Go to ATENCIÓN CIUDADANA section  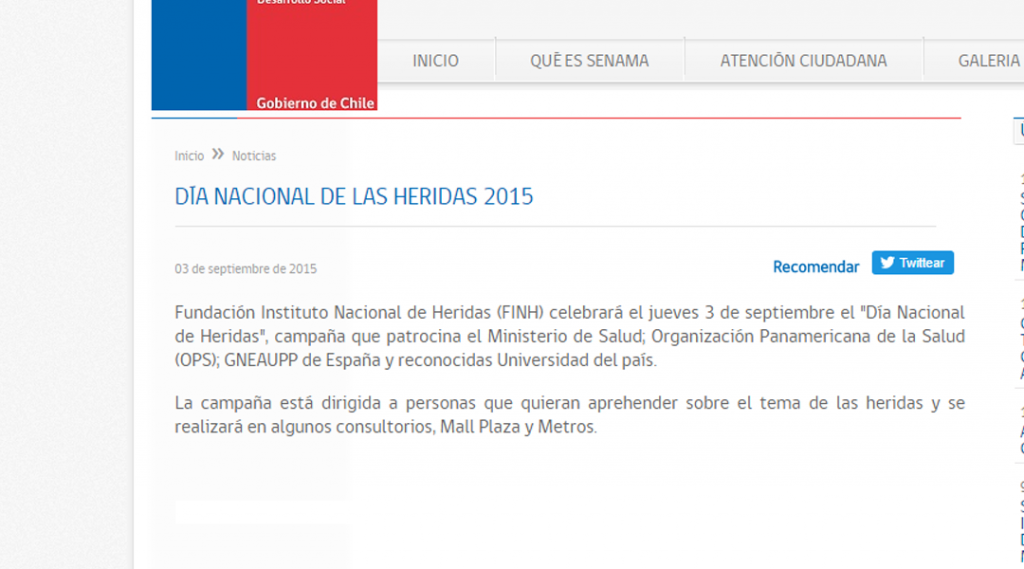[x=803, y=61]
